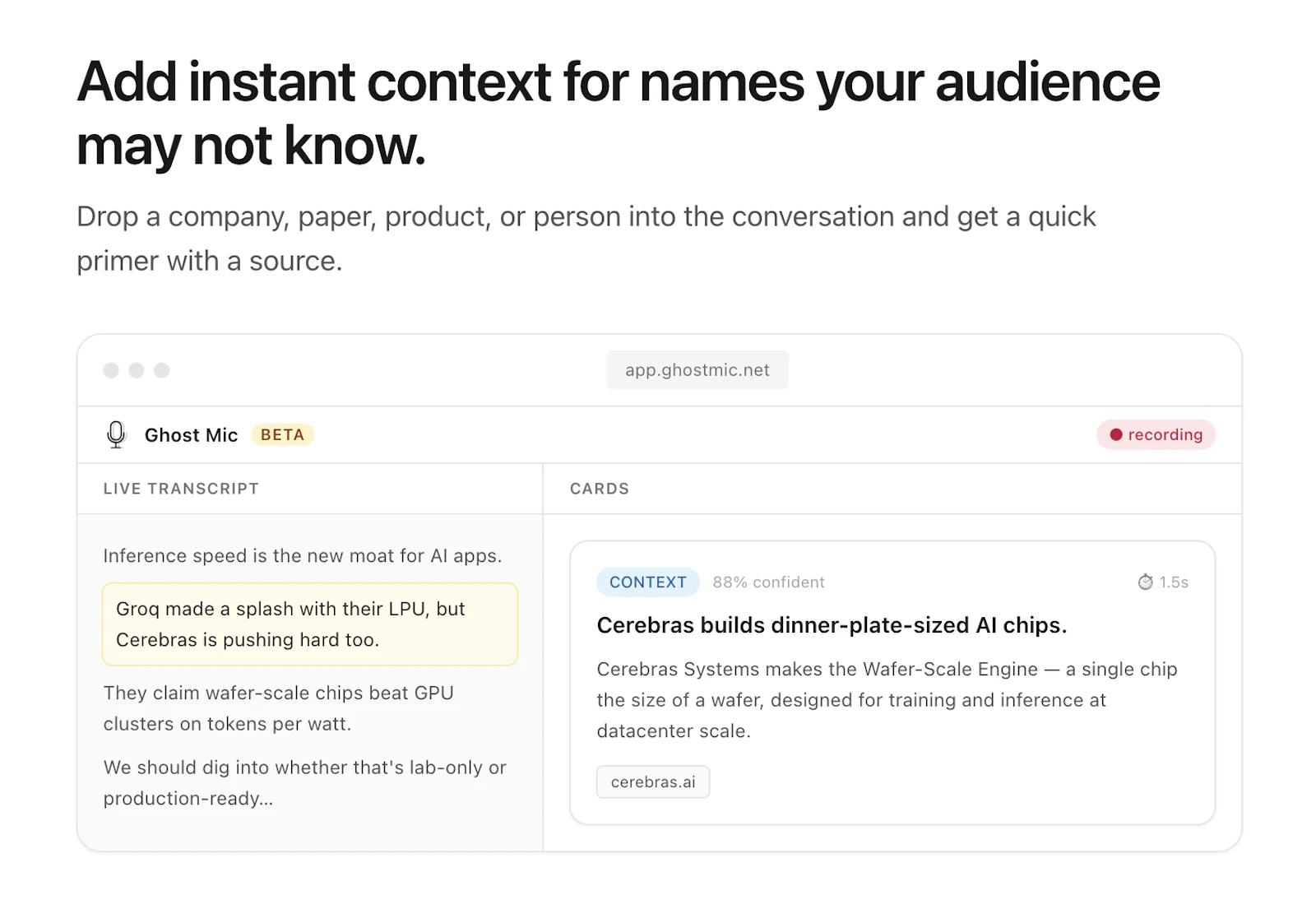Click the "88% confident" label
Viewport: 1316px width, 923px height.
(x=768, y=582)
